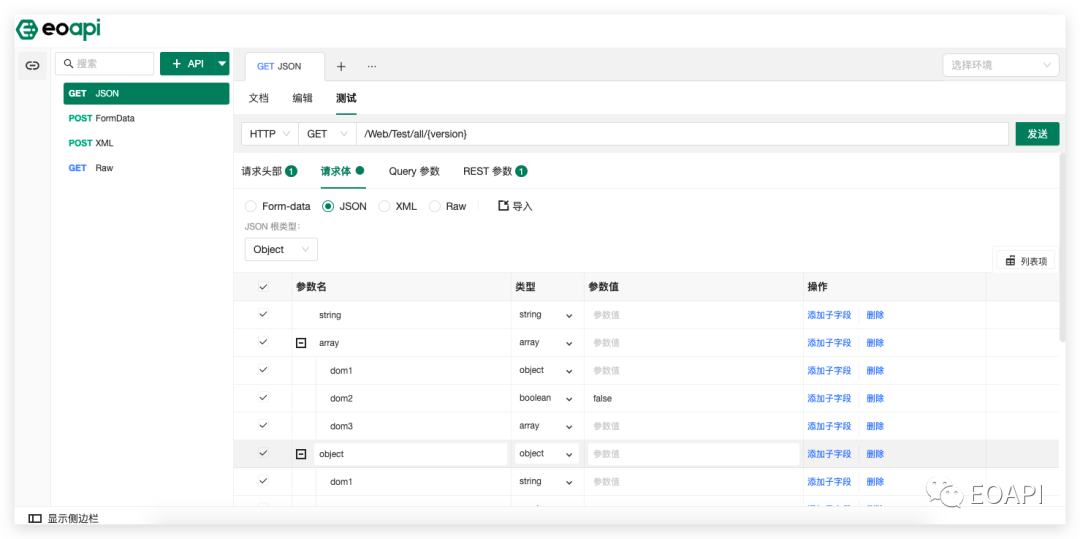Click 添加子字段 for array row

click(x=829, y=343)
